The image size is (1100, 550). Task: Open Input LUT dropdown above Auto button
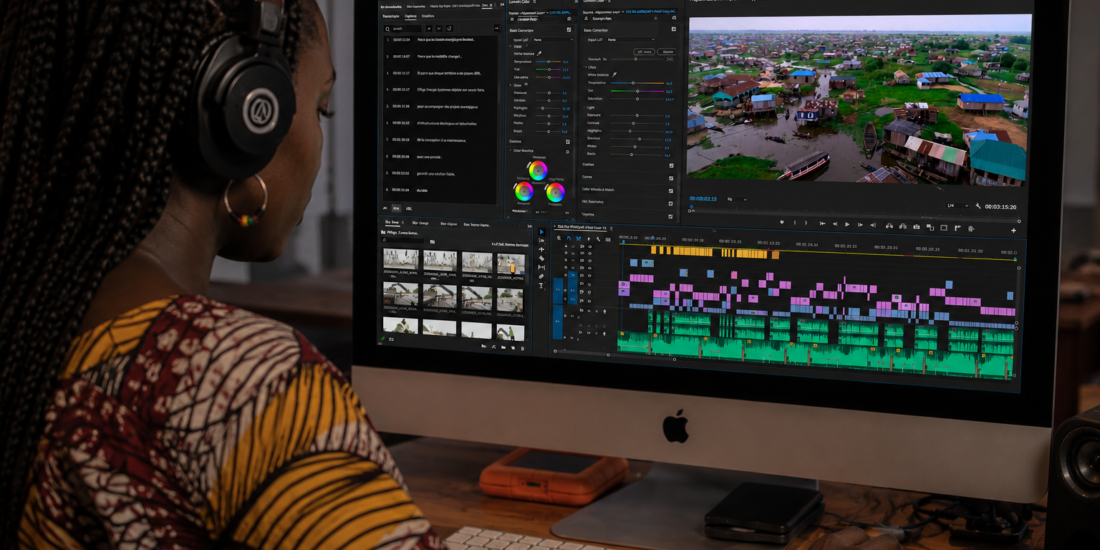[631, 39]
